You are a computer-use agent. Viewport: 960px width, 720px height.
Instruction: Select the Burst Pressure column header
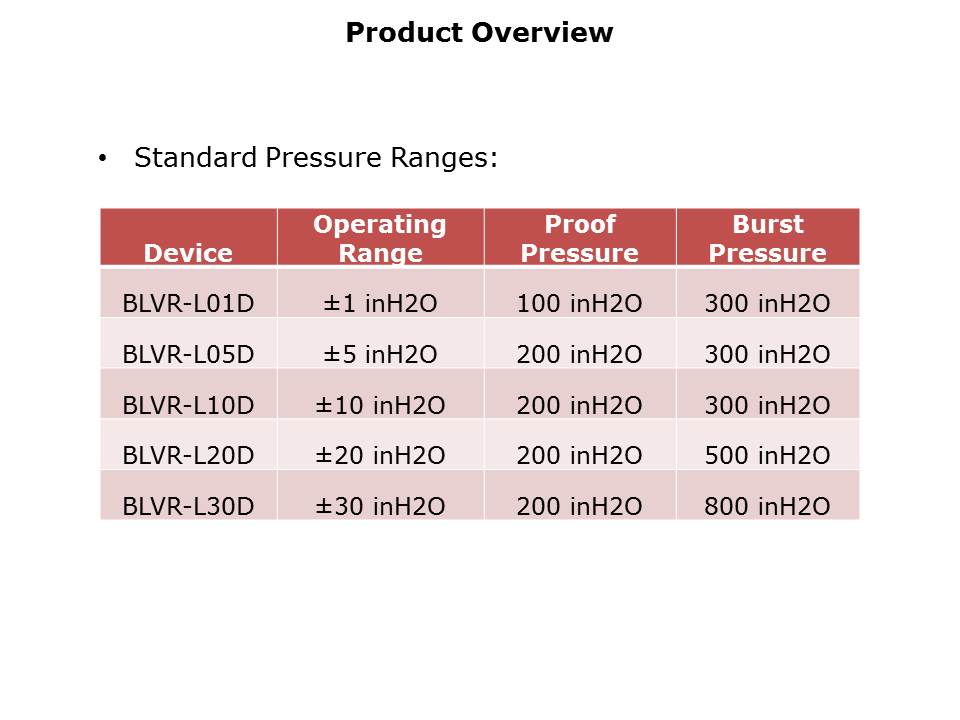(768, 238)
